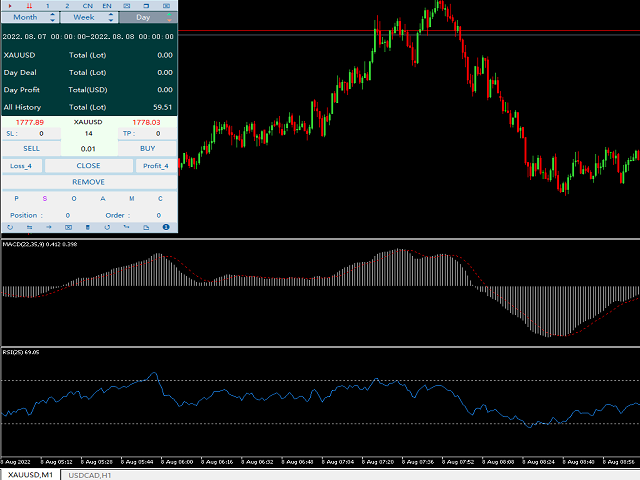This screenshot has width=640, height=480.
Task: Click the red play arrow icon in the panel header
Action: click(10, 6)
